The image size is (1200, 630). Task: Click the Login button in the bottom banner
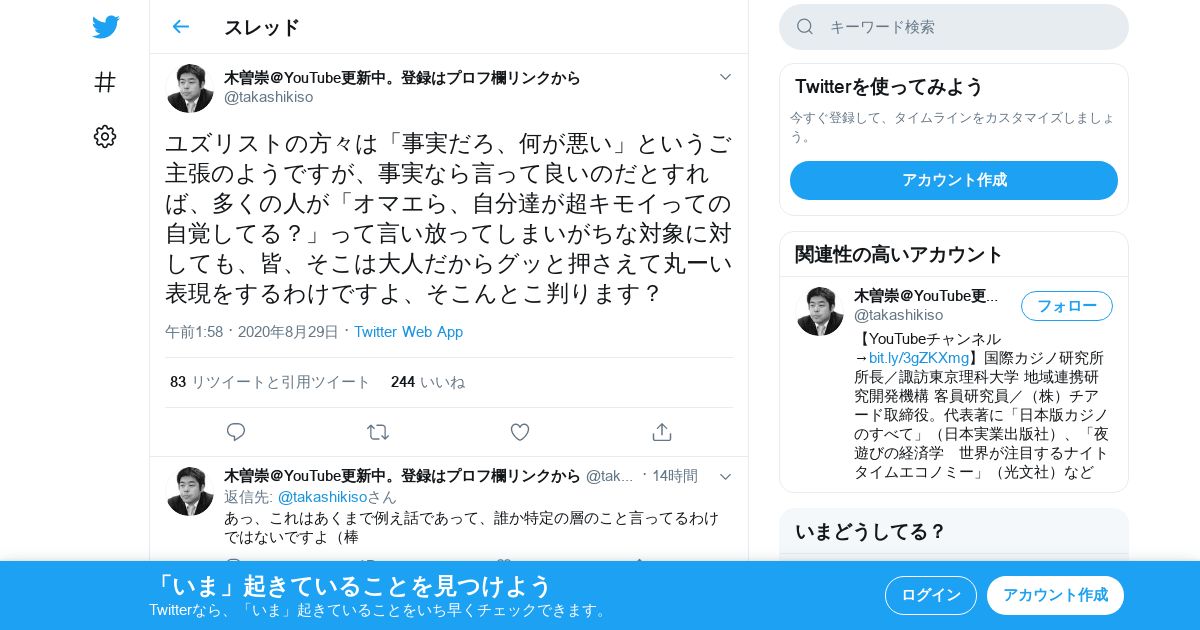tap(931, 595)
